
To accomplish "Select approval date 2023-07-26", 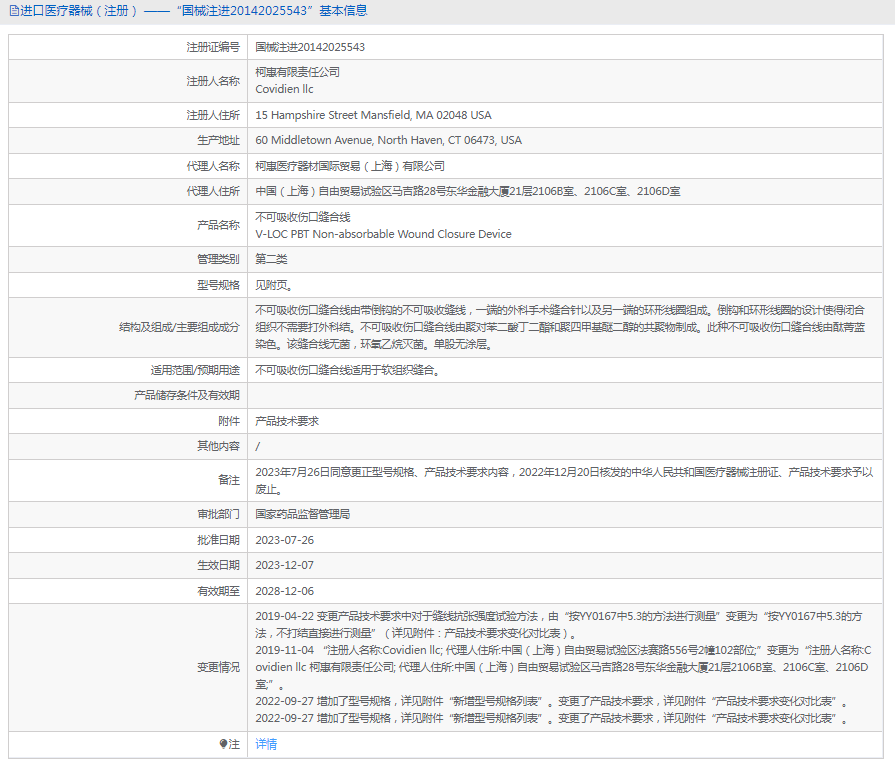I will 284,540.
